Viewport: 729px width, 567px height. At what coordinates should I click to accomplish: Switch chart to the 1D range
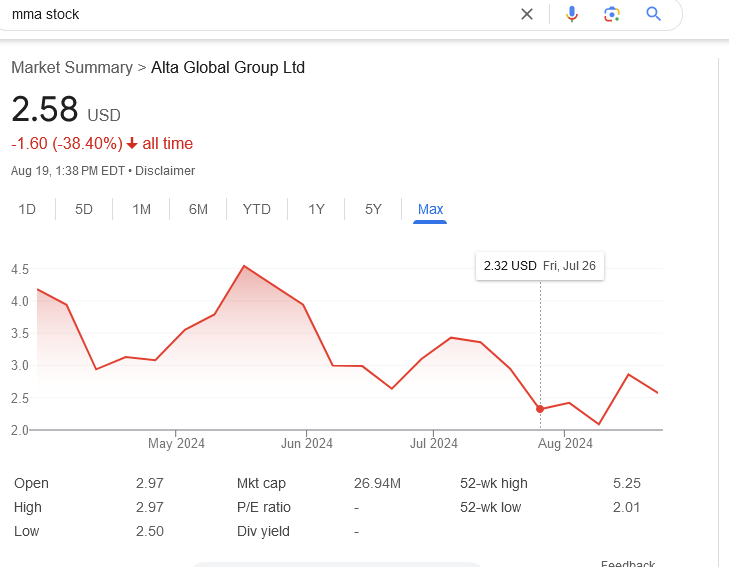(x=27, y=209)
